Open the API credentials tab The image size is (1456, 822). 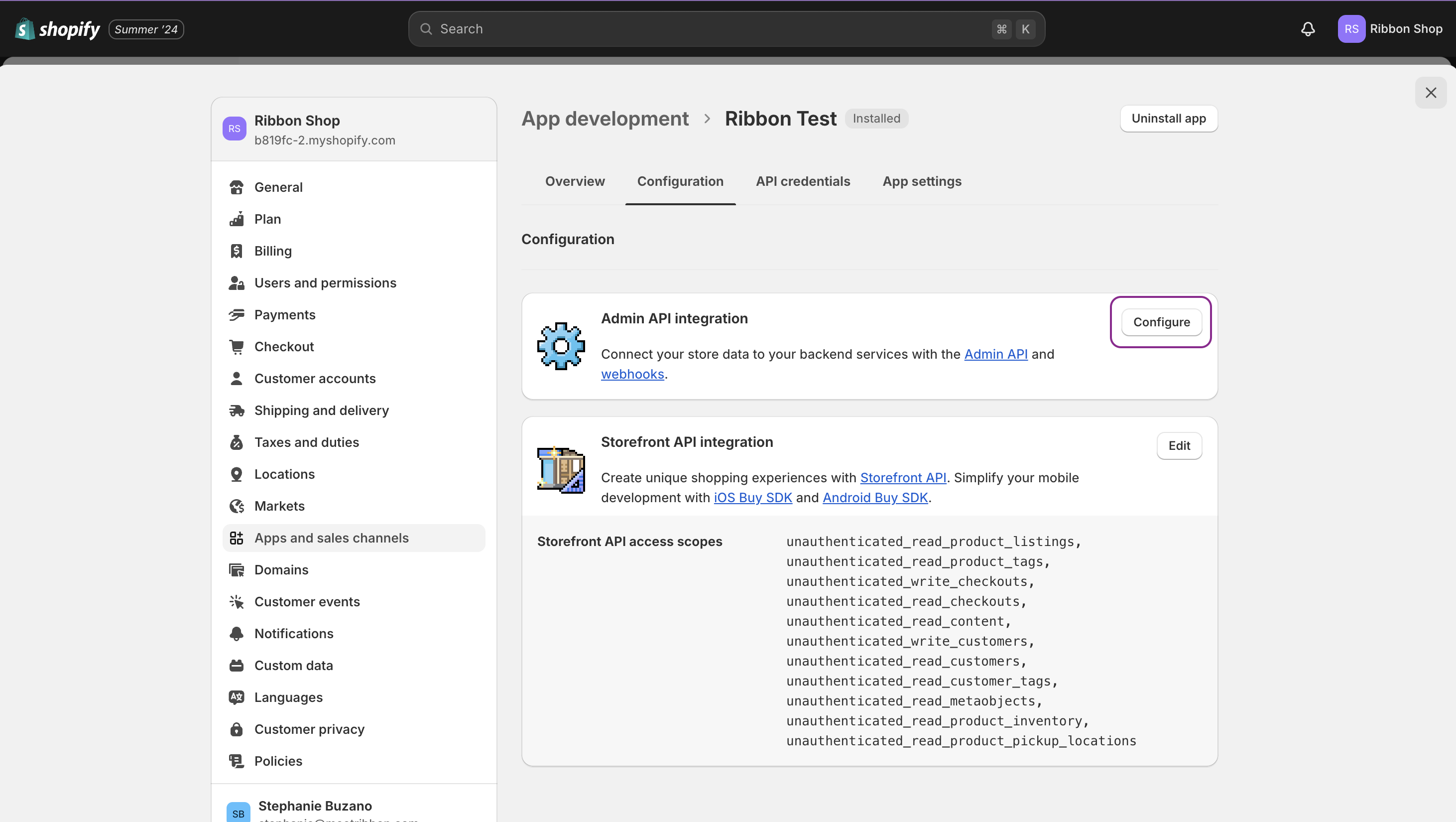(x=803, y=181)
